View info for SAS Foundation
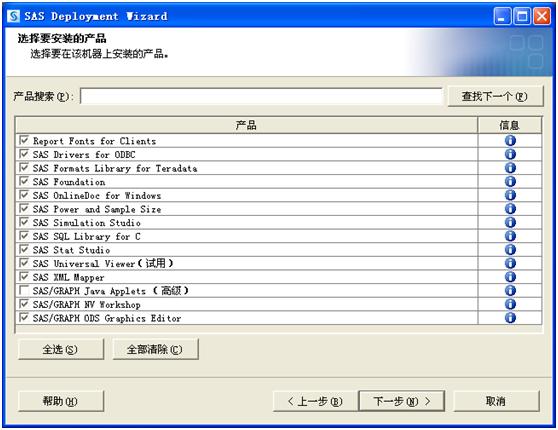This screenshot has width=558, height=430. coord(510,182)
